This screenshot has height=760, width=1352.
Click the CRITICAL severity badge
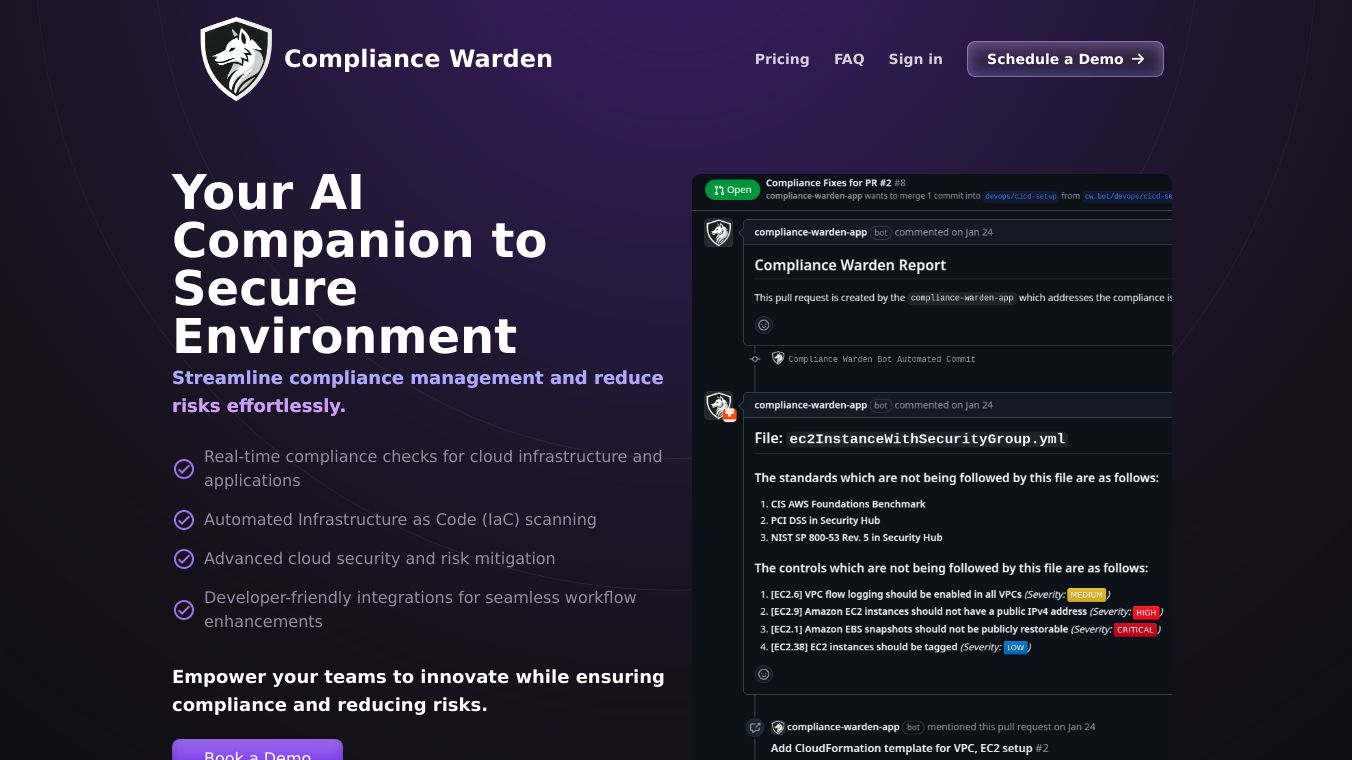[x=1135, y=630]
